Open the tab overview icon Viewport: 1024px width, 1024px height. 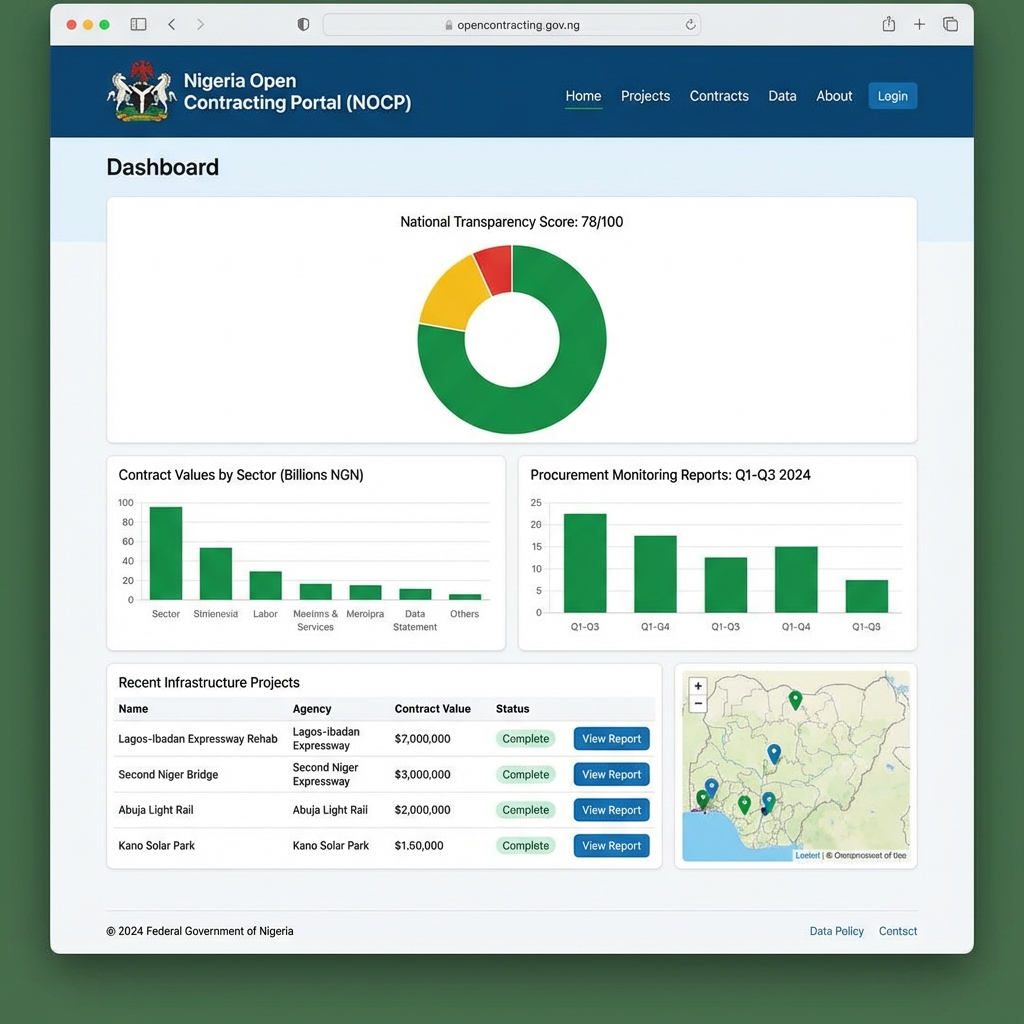pyautogui.click(x=950, y=24)
